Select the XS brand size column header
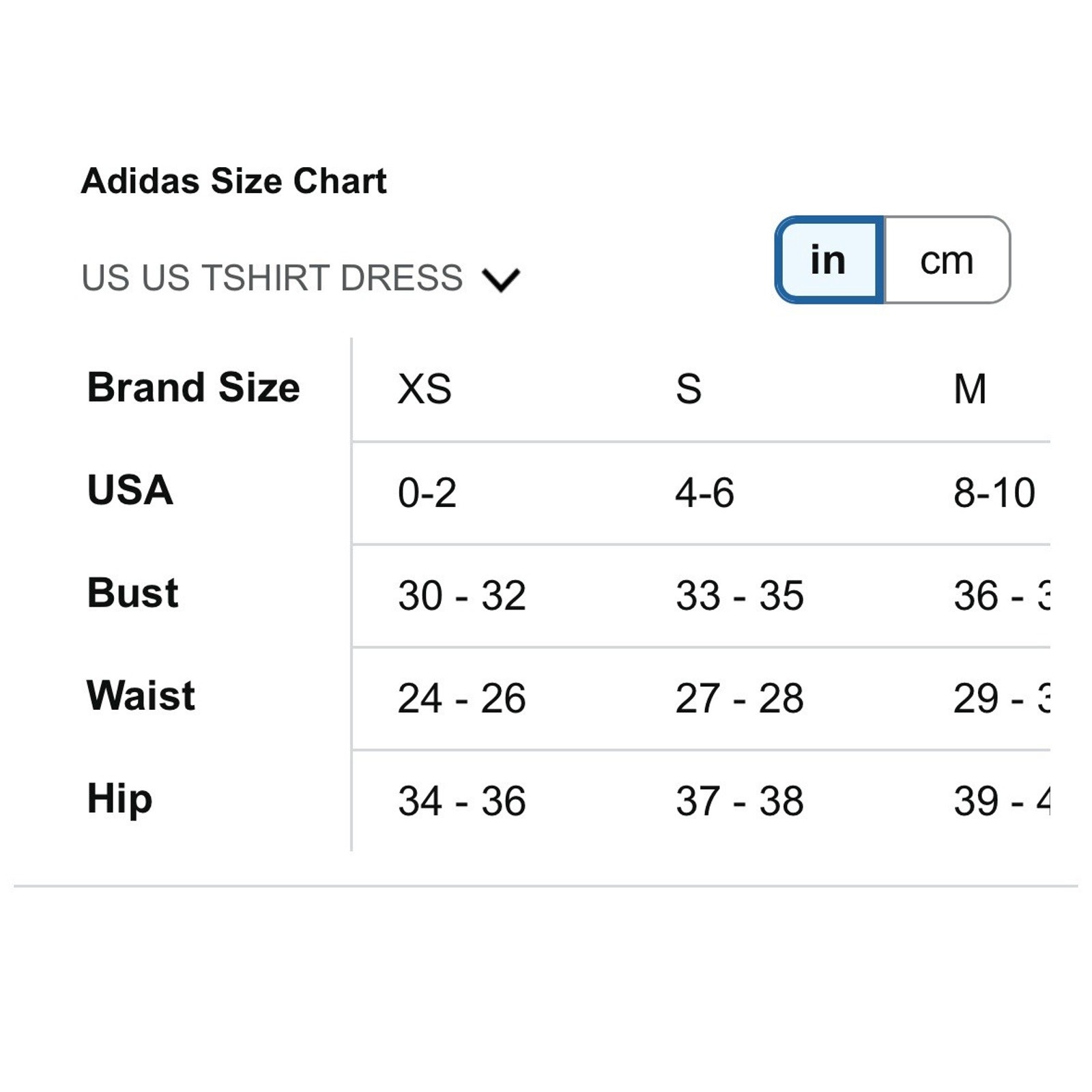The width and height of the screenshot is (1092, 1092). [425, 389]
